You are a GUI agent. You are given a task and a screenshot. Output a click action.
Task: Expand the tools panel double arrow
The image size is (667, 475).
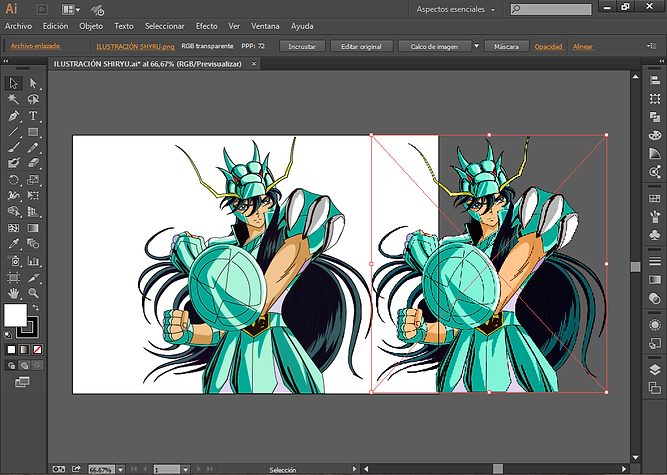pos(6,61)
